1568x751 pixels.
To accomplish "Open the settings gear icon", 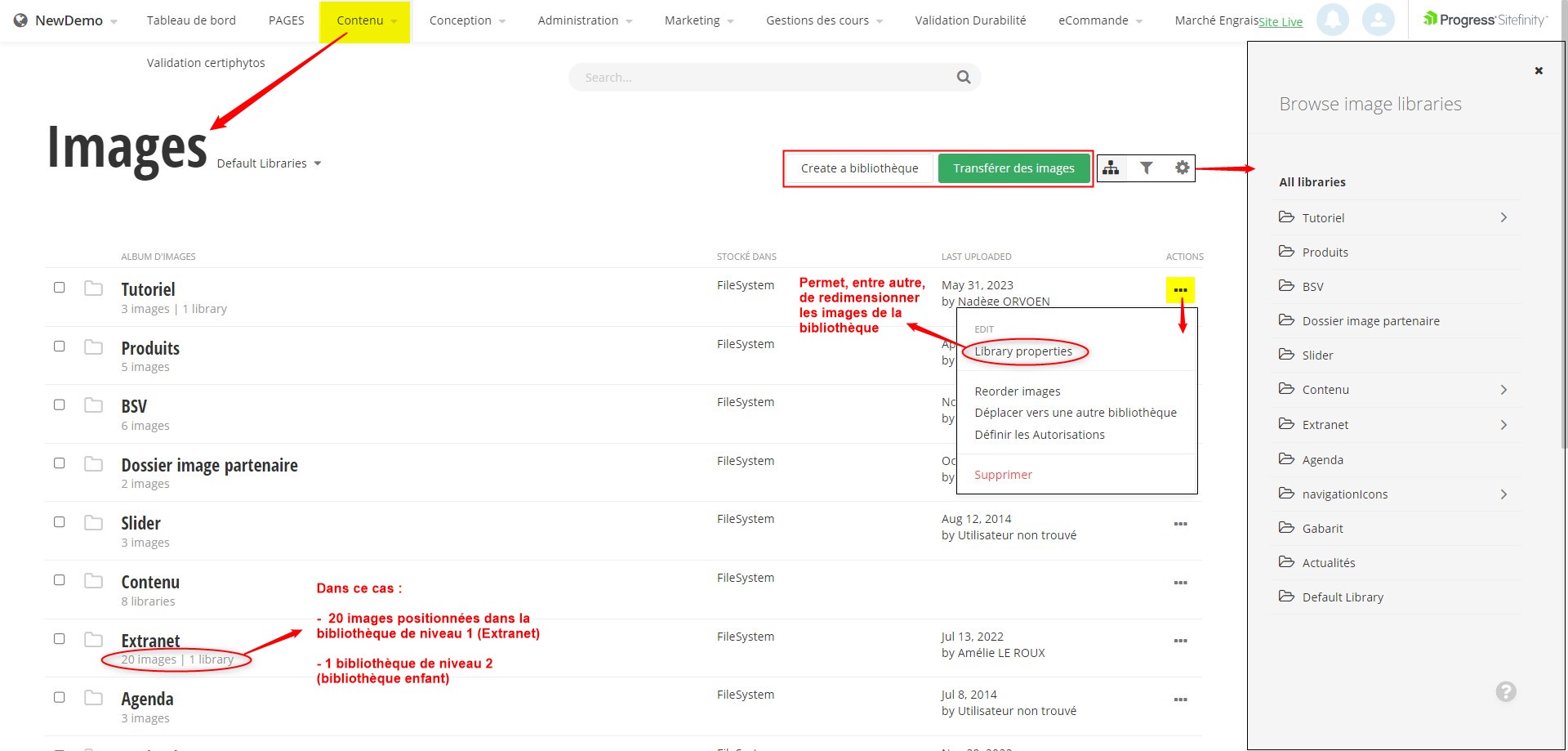I will 1182,168.
